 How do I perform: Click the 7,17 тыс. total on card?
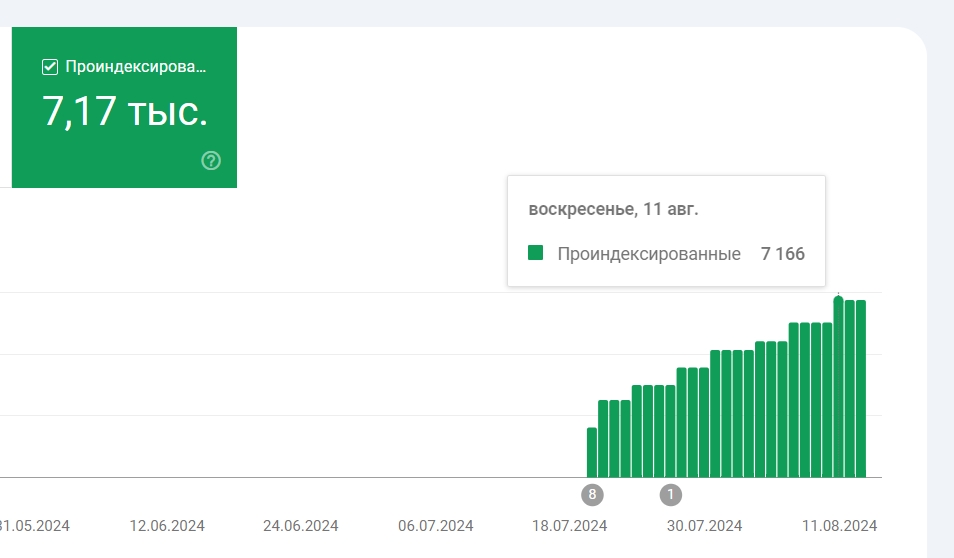point(125,112)
